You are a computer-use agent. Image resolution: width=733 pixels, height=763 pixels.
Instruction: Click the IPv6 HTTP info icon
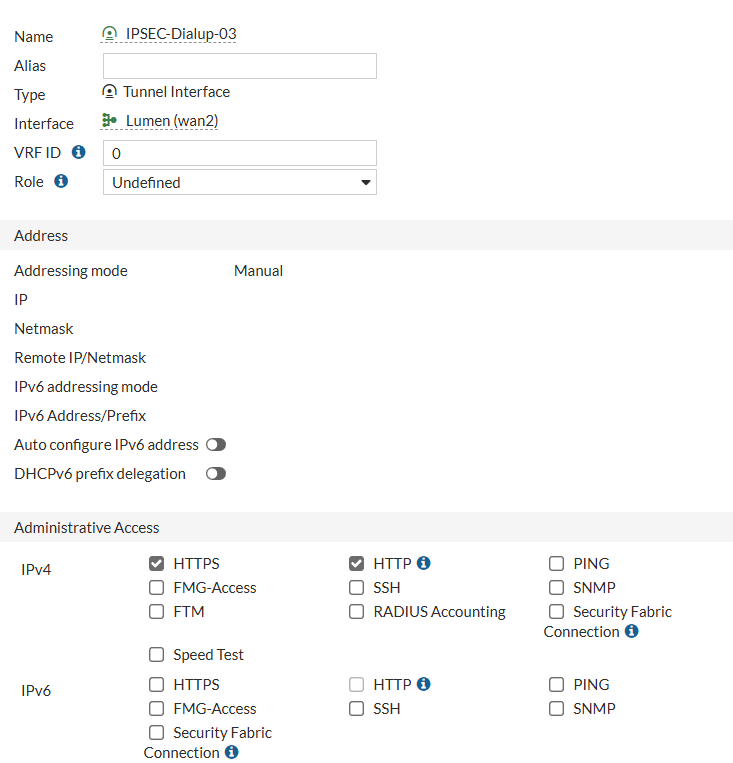(424, 684)
